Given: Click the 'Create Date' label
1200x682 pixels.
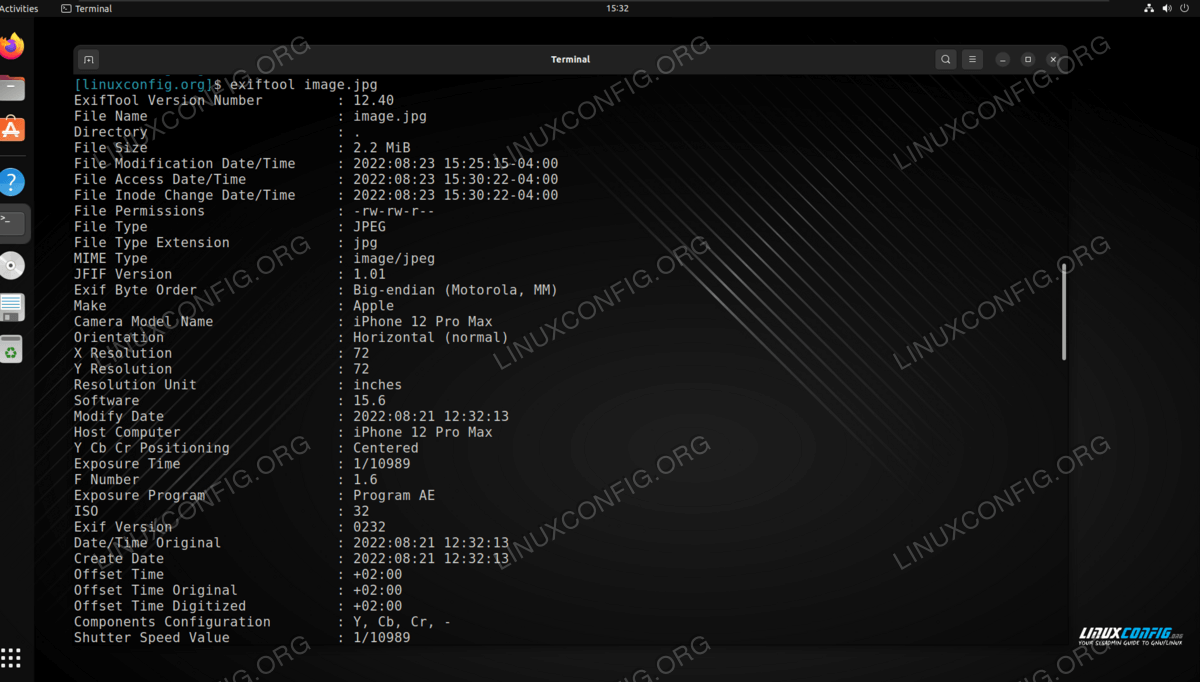Looking at the screenshot, I should tap(119, 559).
